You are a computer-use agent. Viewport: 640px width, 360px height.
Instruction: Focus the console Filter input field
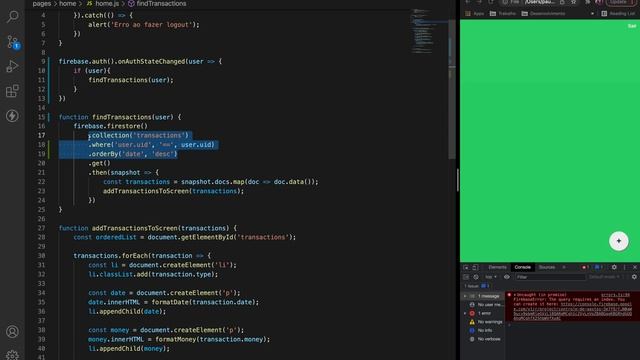tap(550, 277)
